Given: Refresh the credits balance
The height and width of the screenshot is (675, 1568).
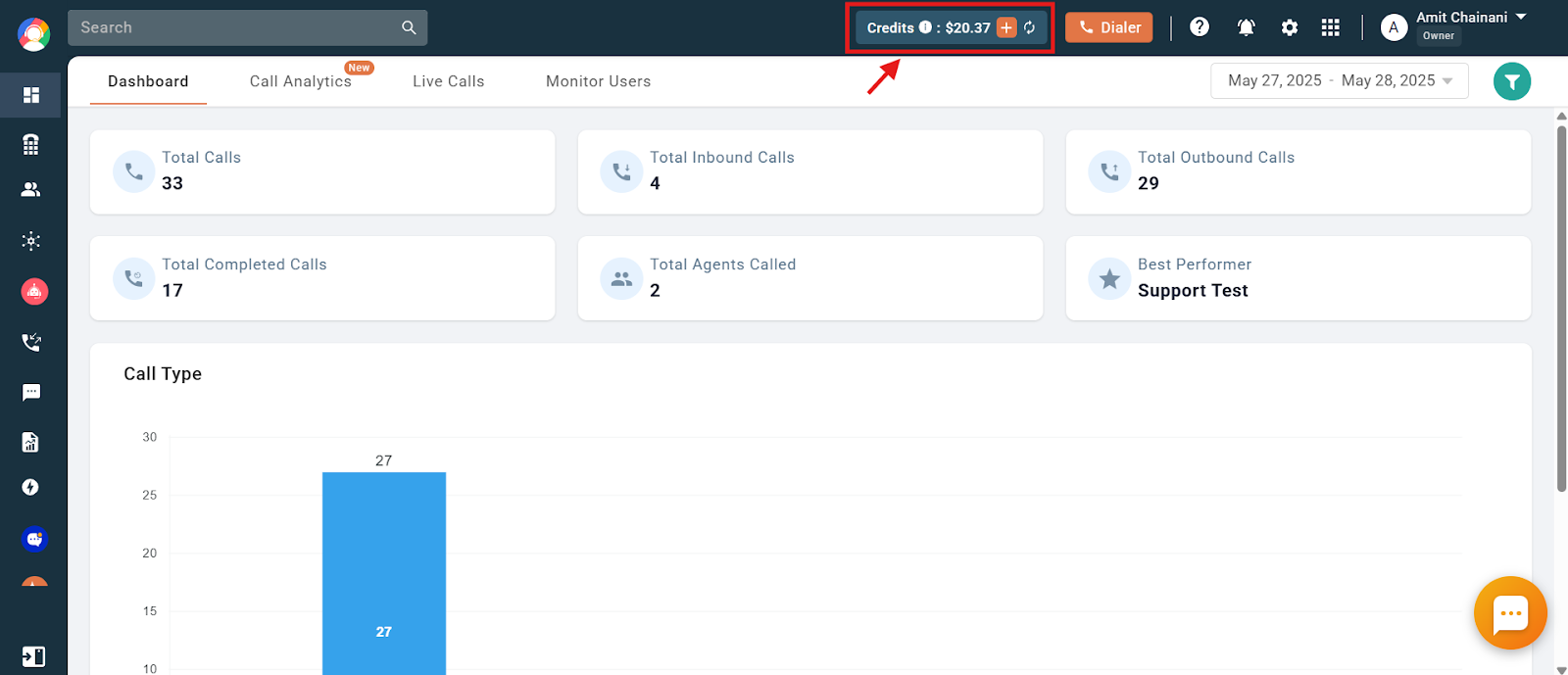Looking at the screenshot, I should [x=1029, y=27].
